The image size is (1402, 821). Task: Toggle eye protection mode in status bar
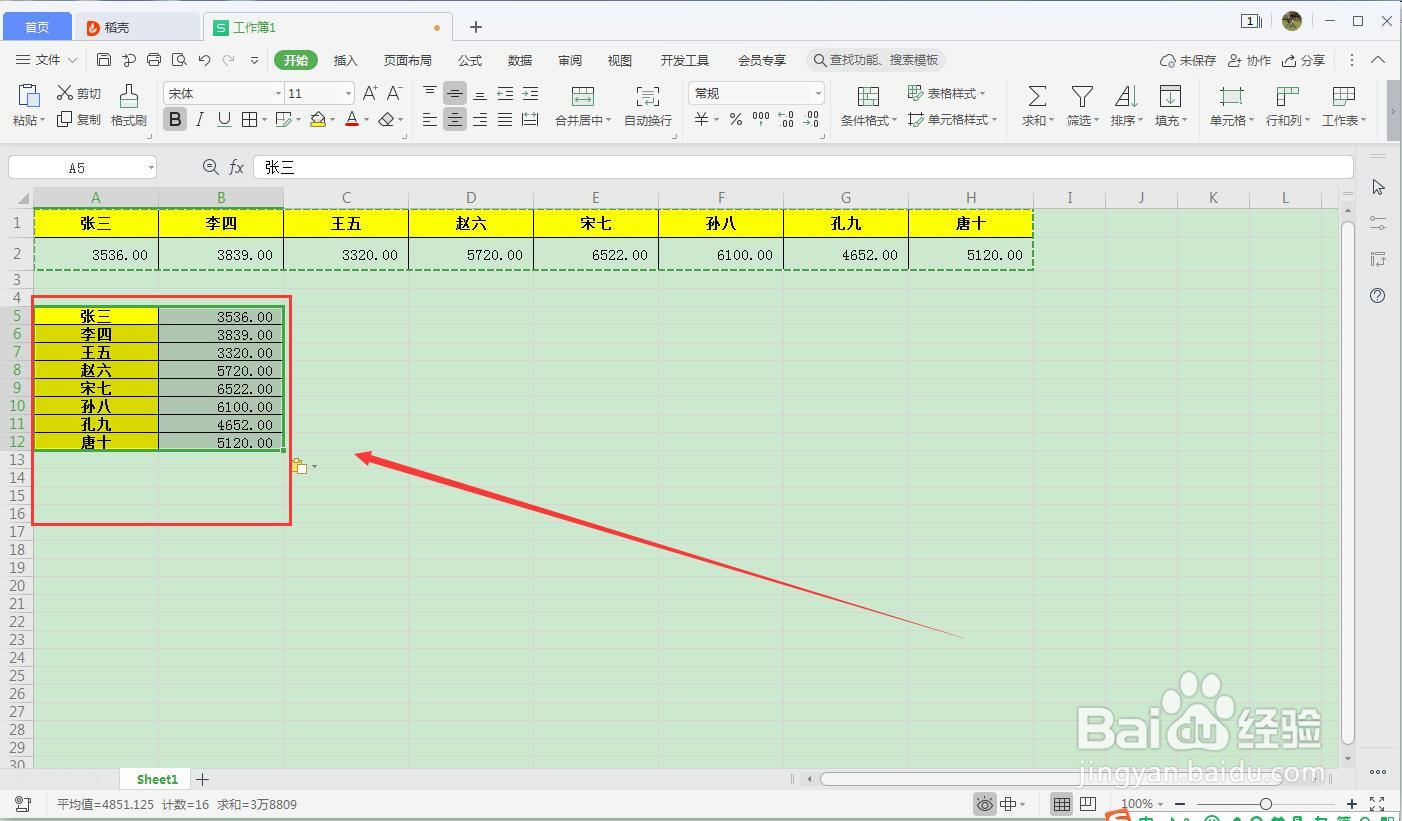(x=986, y=804)
